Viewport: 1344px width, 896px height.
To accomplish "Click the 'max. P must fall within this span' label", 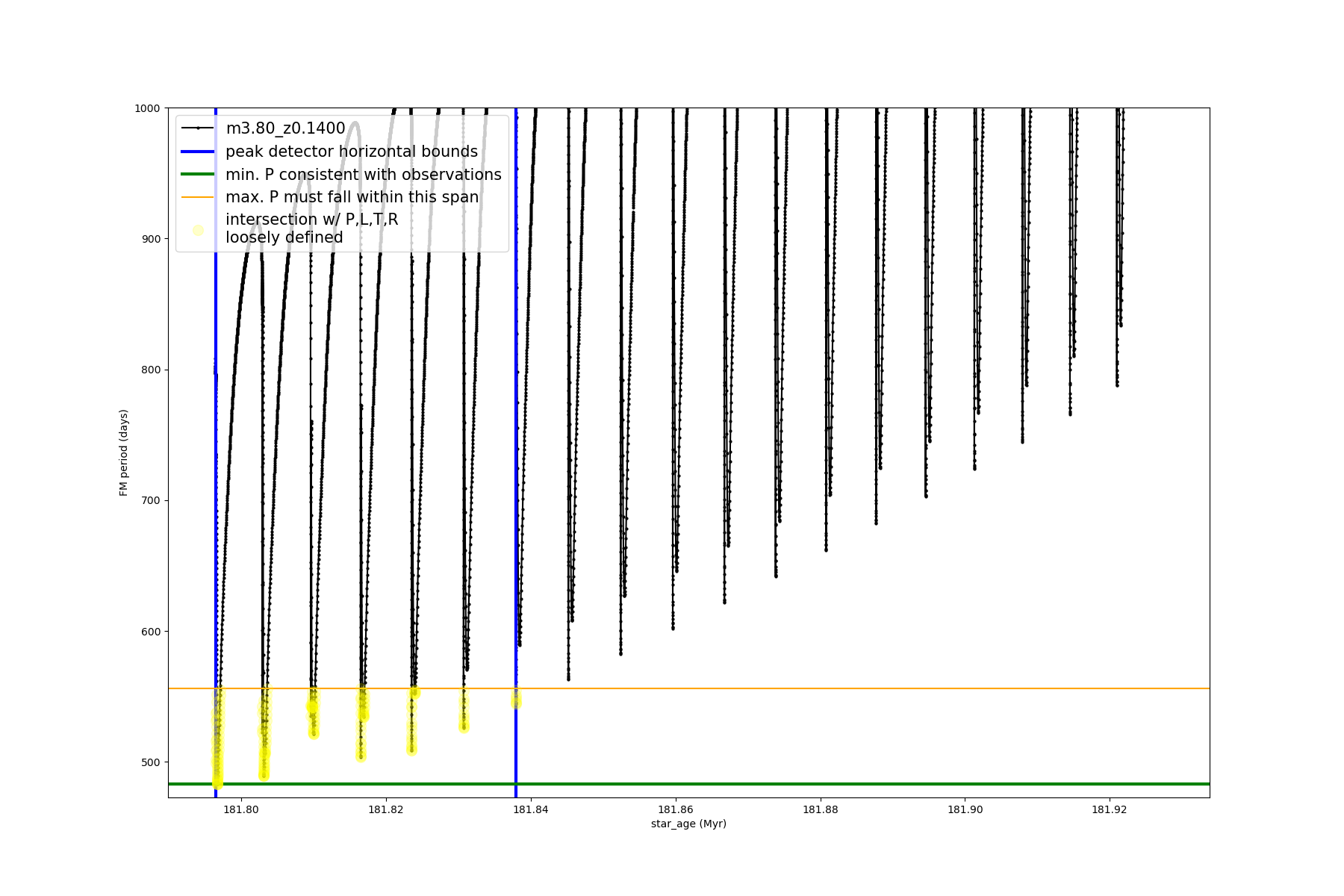I will click(352, 197).
